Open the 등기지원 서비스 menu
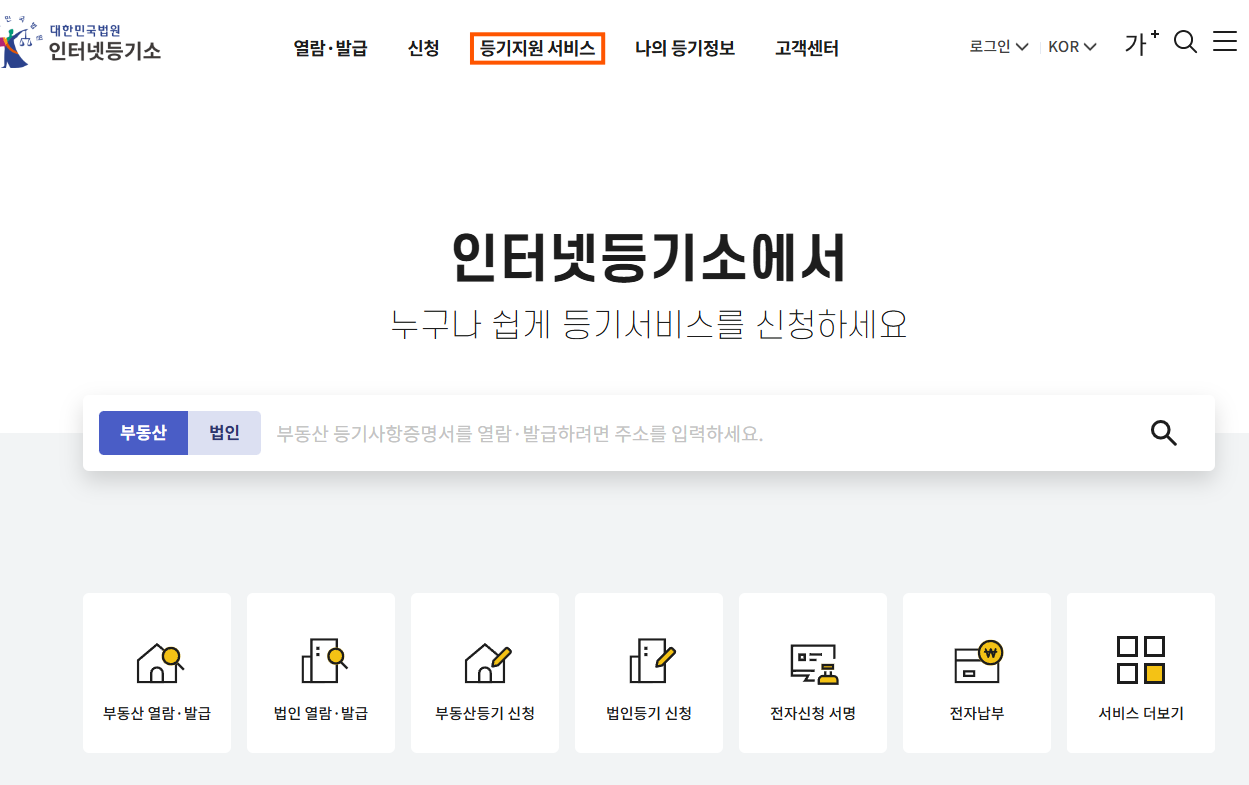This screenshot has width=1249, height=785. [537, 48]
